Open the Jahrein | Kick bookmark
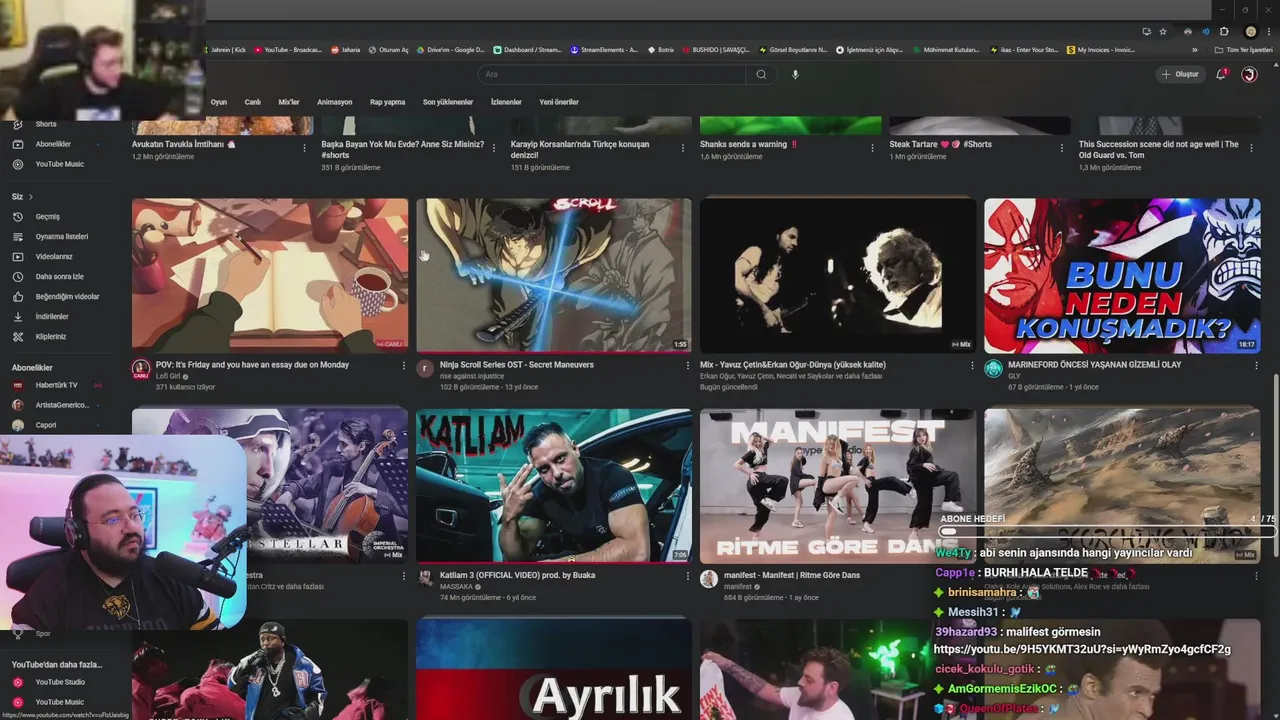Screen dimensions: 1280x720 (x=226, y=49)
